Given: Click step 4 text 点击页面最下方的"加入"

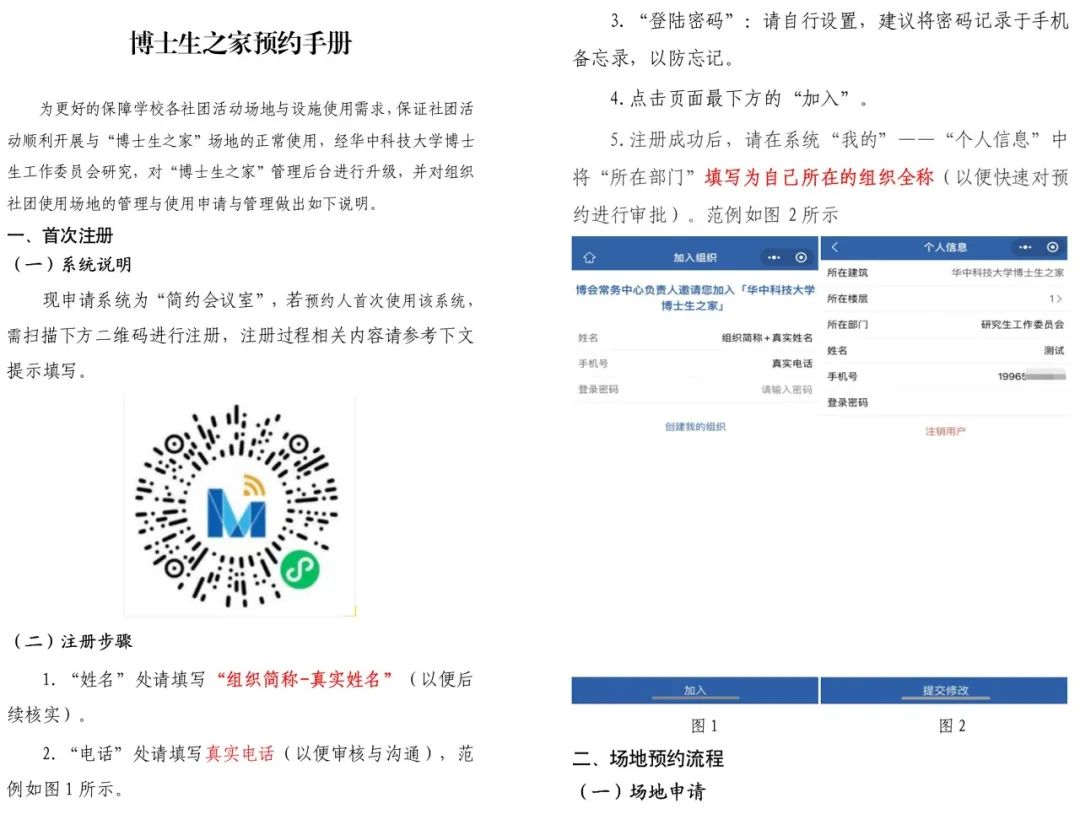Looking at the screenshot, I should (x=740, y=98).
